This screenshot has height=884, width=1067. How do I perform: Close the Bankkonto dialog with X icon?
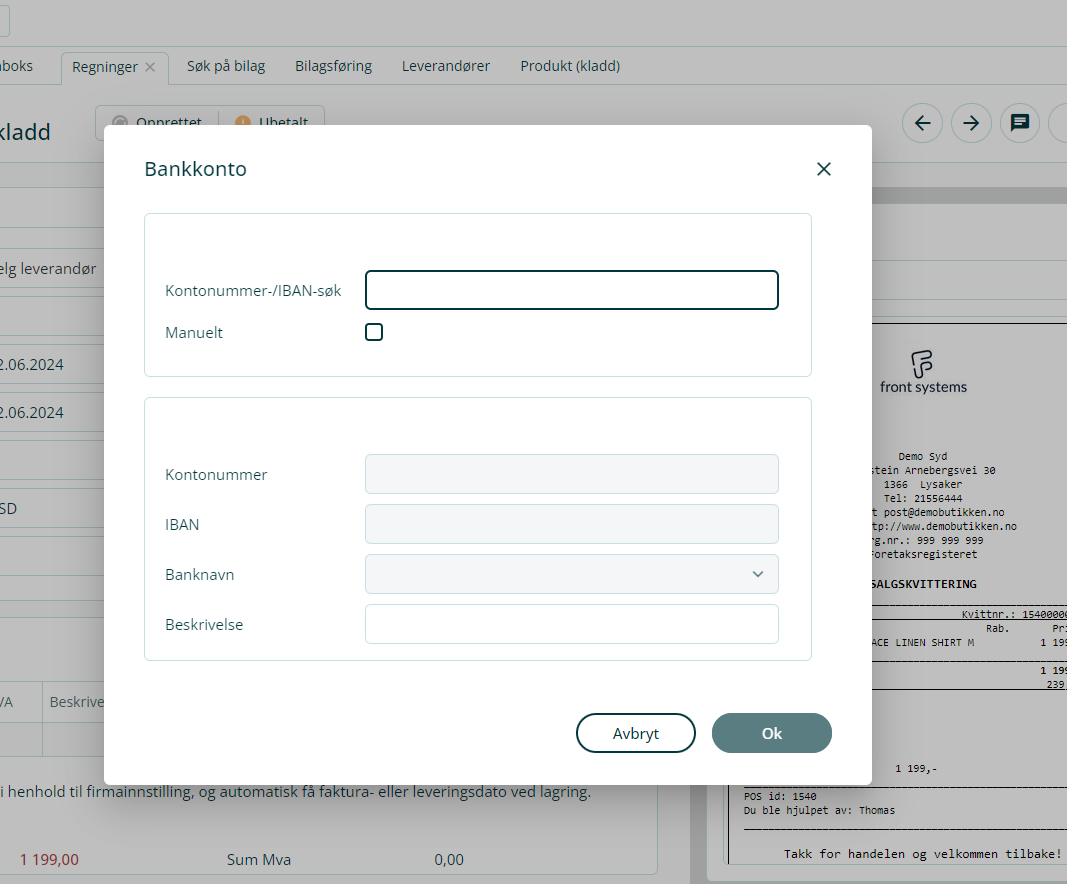point(824,169)
